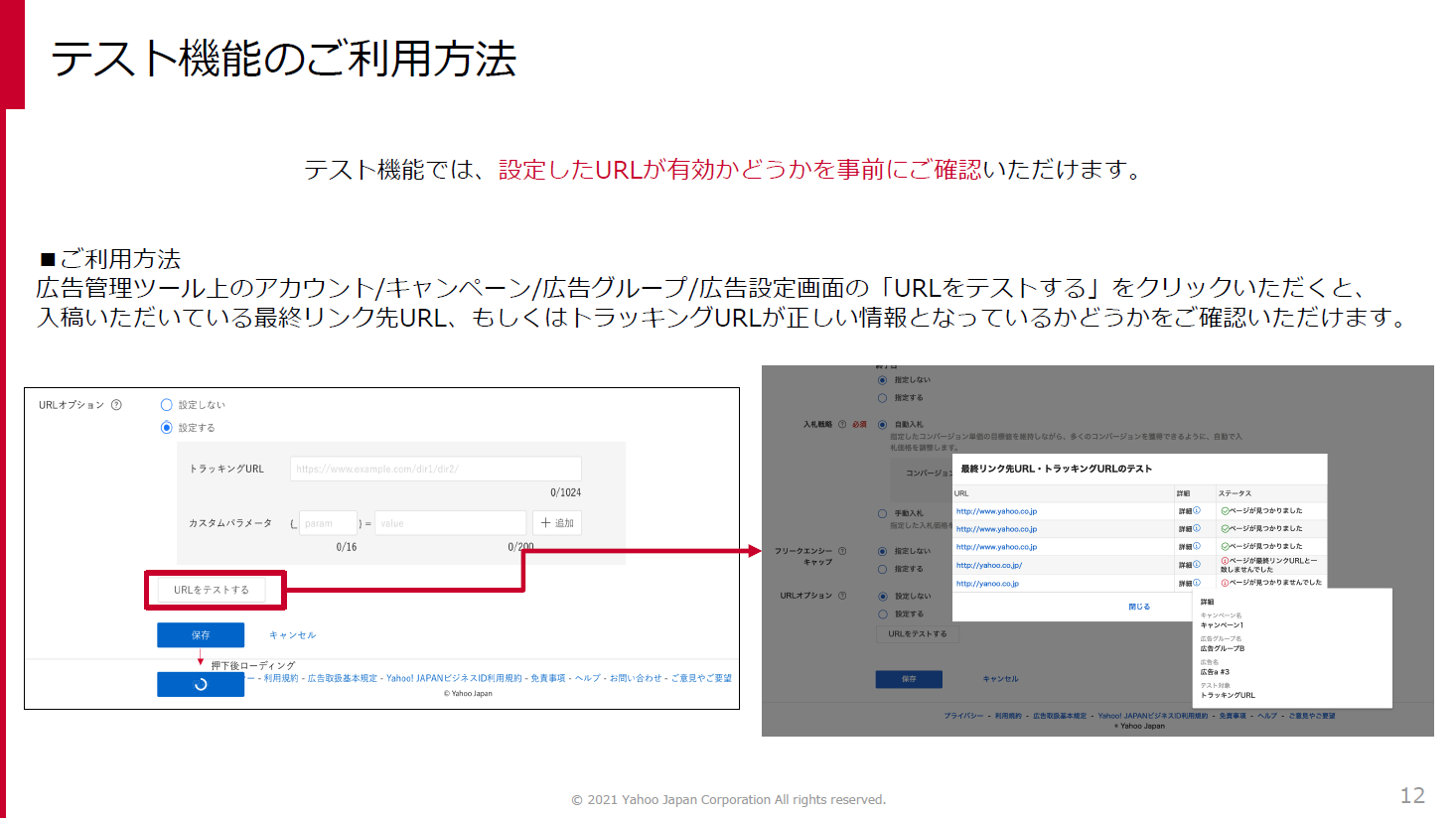The height and width of the screenshot is (818, 1456).
Task: Click the value custom parameter field
Action: coord(450,523)
